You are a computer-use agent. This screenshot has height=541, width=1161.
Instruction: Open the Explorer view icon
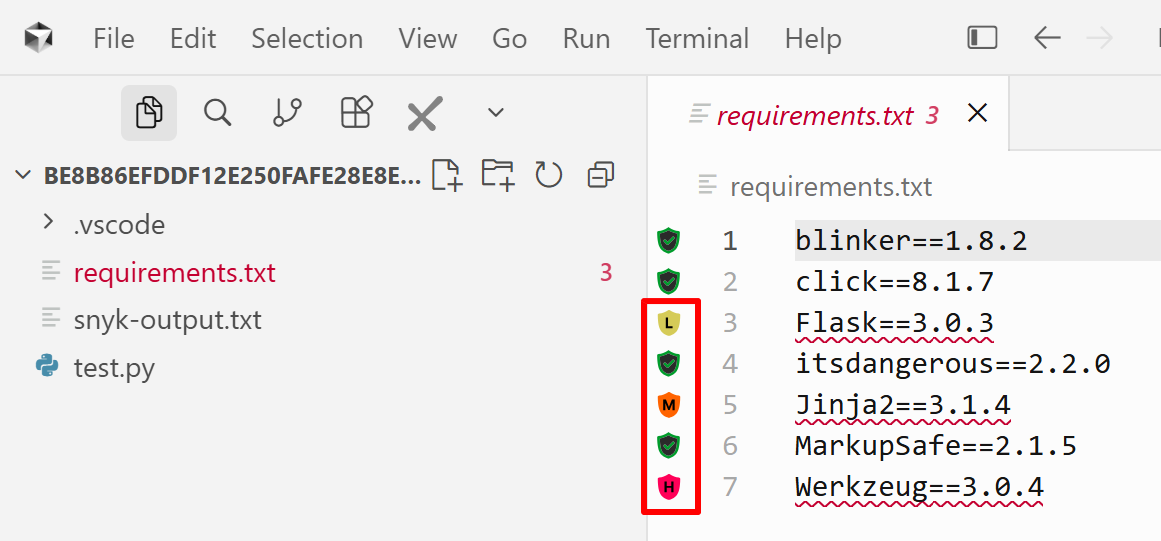[149, 112]
